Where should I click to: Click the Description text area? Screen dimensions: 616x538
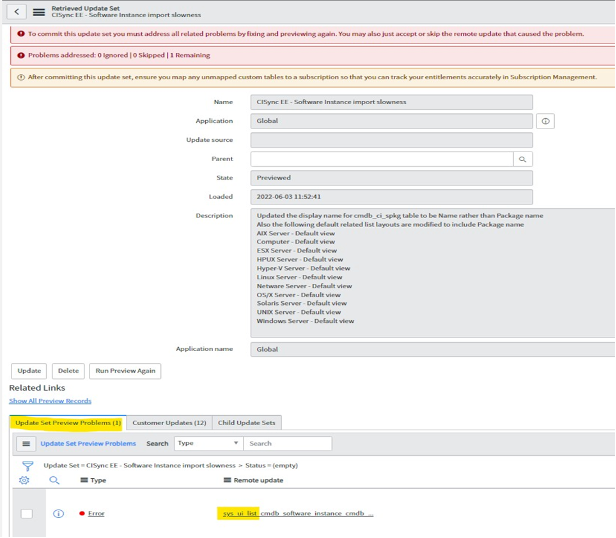[433, 273]
